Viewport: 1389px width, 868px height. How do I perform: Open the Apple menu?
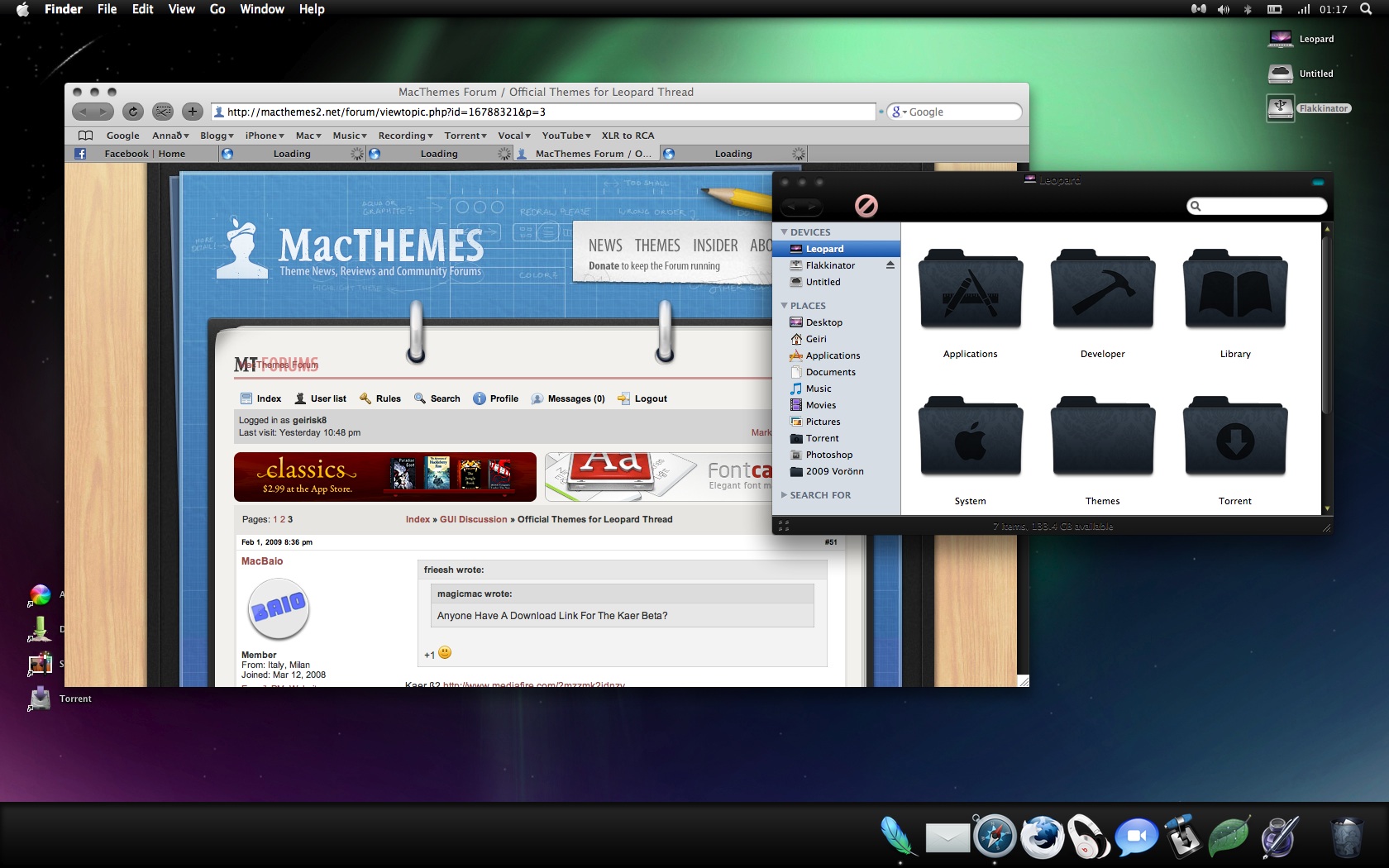point(22,9)
